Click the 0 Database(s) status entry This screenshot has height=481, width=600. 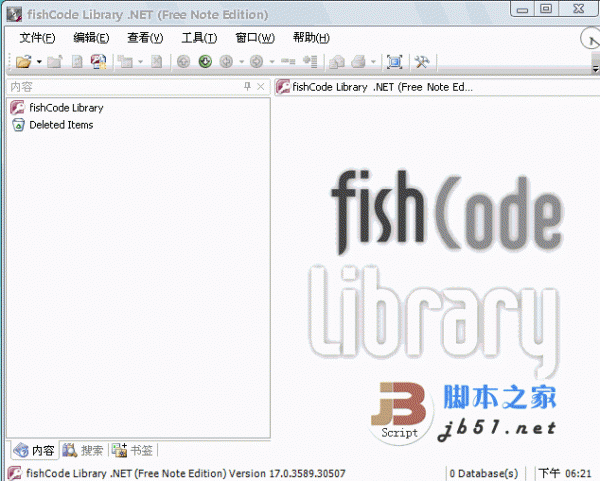(x=484, y=473)
